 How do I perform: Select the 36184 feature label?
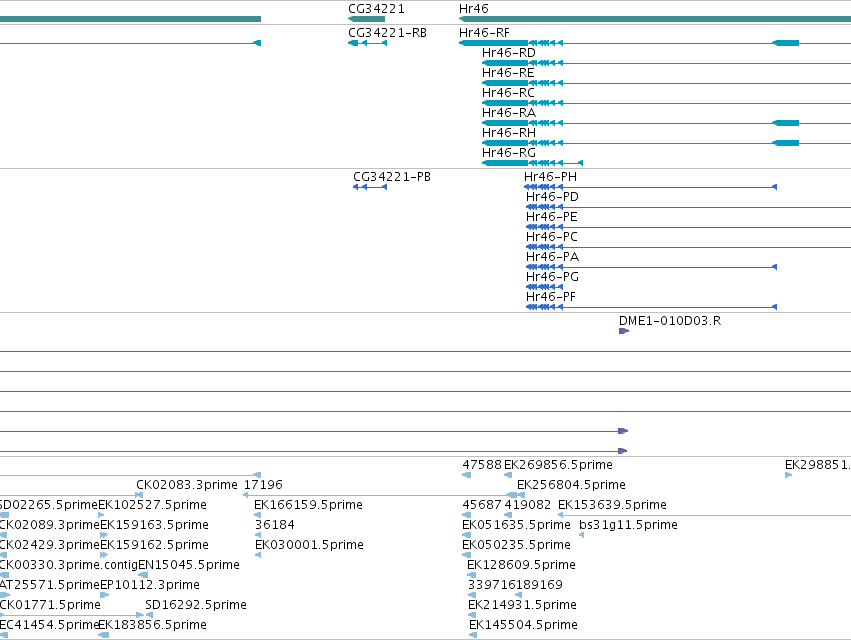275,525
